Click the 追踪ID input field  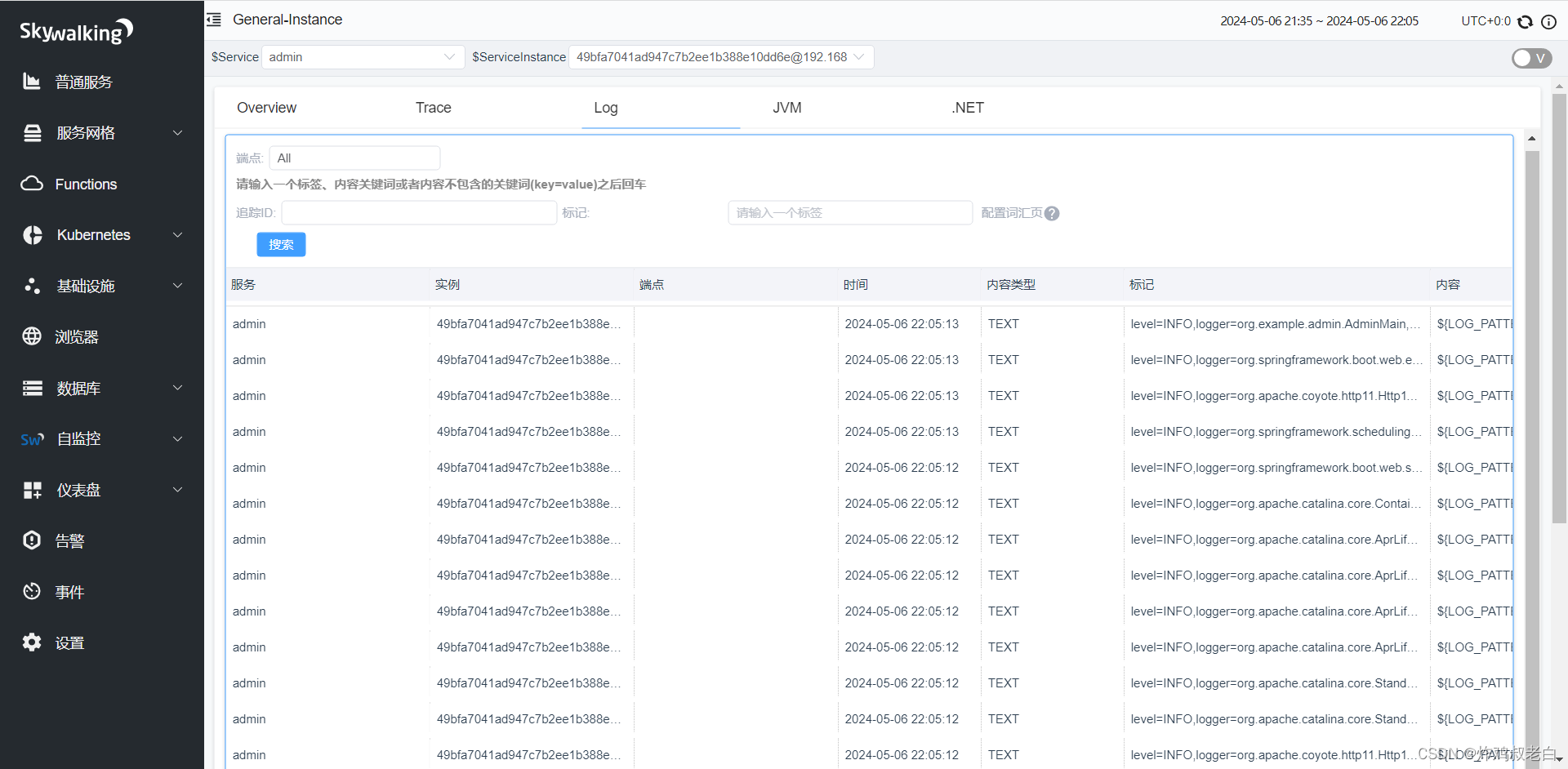[419, 213]
